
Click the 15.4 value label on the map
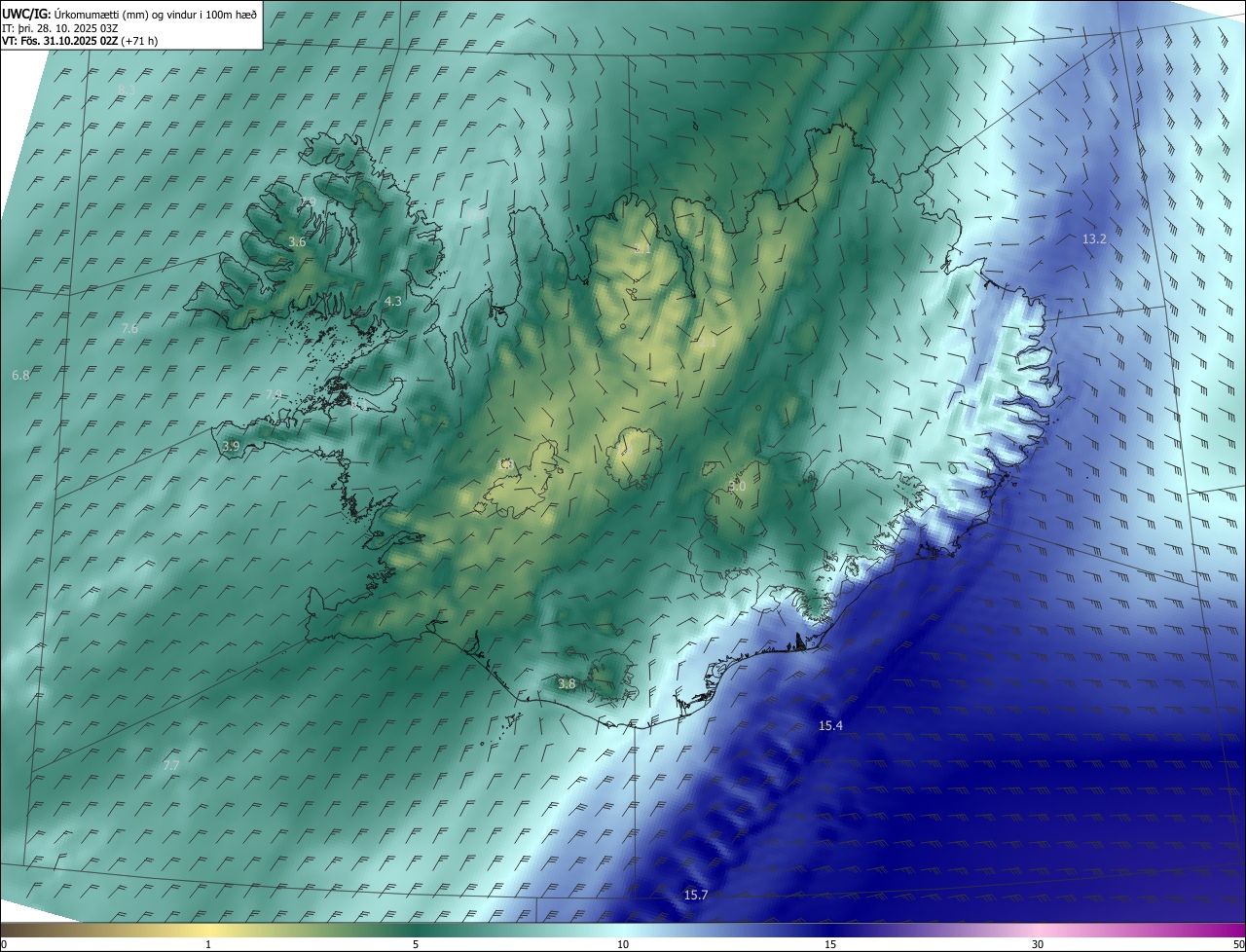(x=830, y=726)
